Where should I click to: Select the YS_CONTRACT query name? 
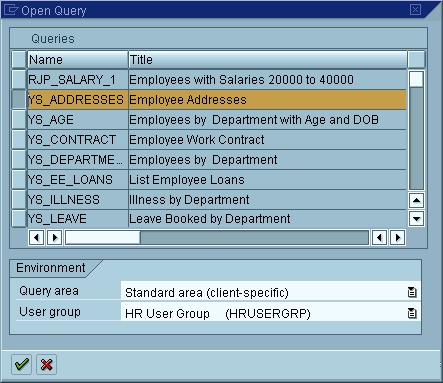click(78, 139)
